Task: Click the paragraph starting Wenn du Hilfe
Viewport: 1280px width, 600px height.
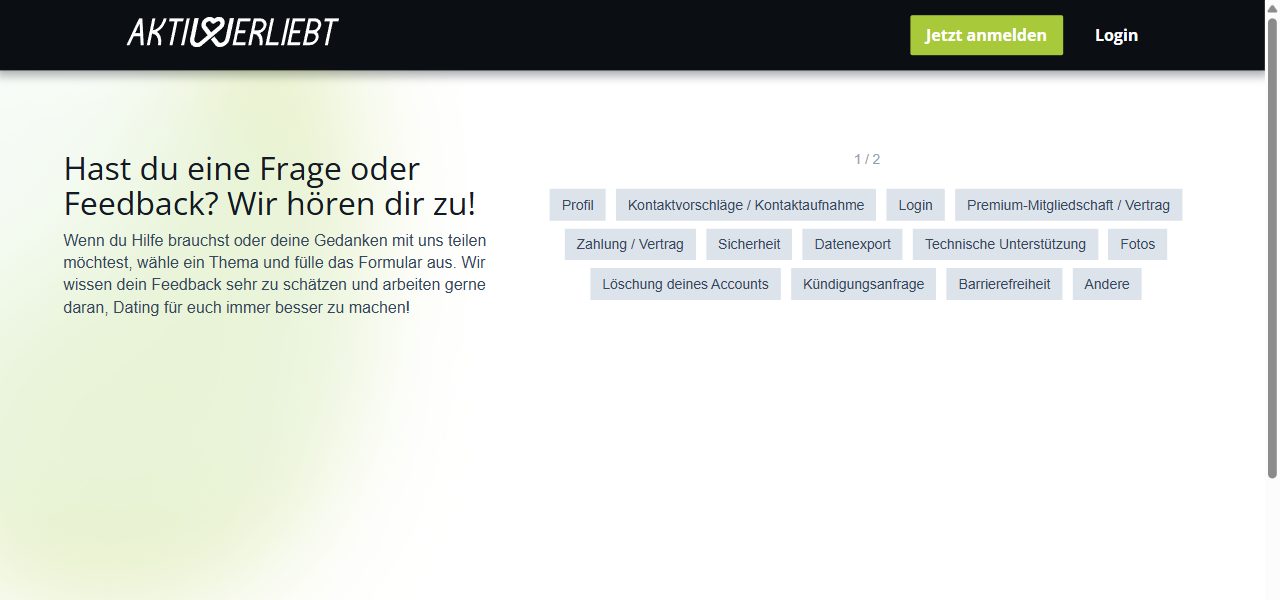Action: 275,274
